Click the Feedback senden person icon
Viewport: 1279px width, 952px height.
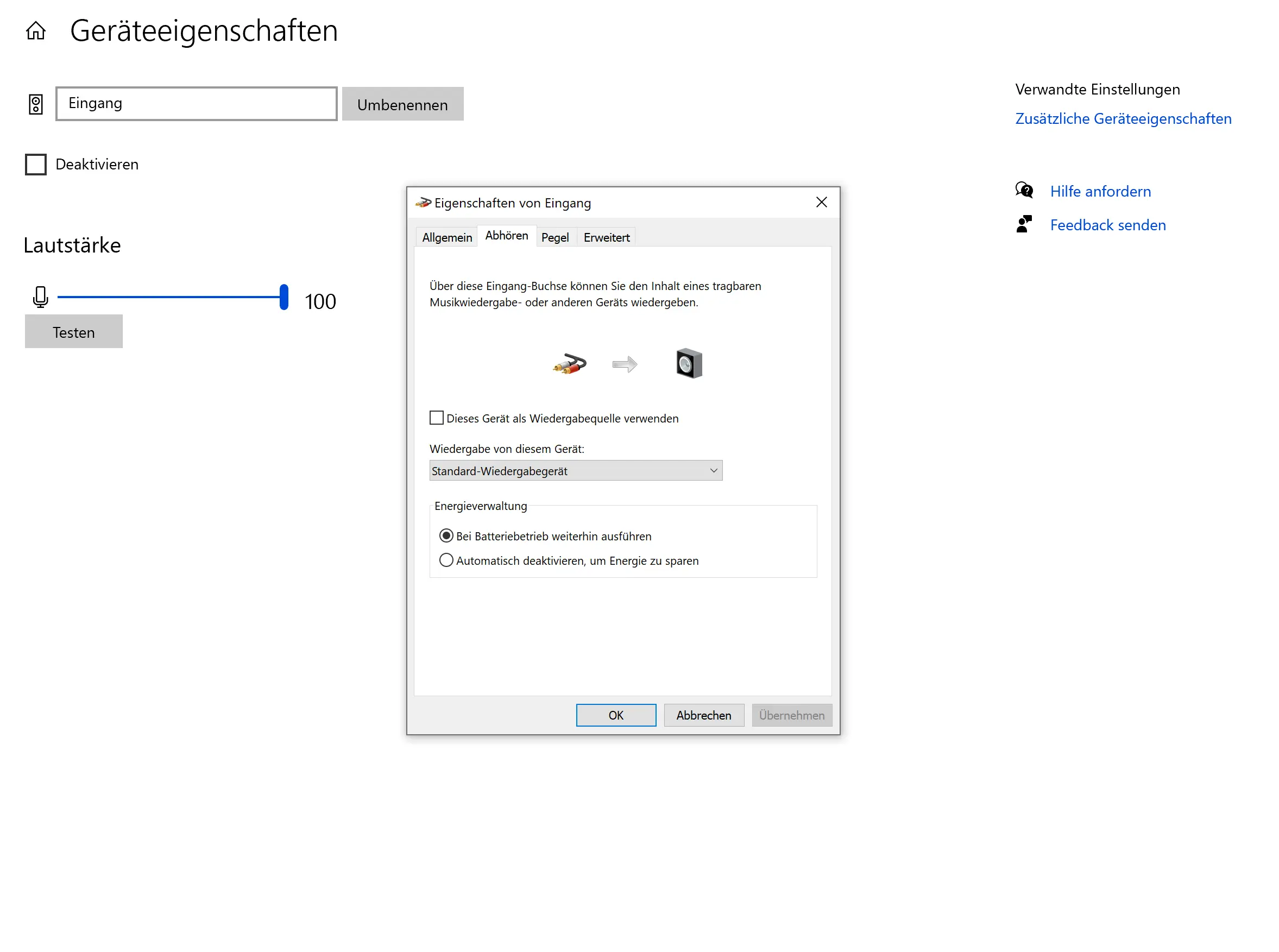pos(1024,224)
